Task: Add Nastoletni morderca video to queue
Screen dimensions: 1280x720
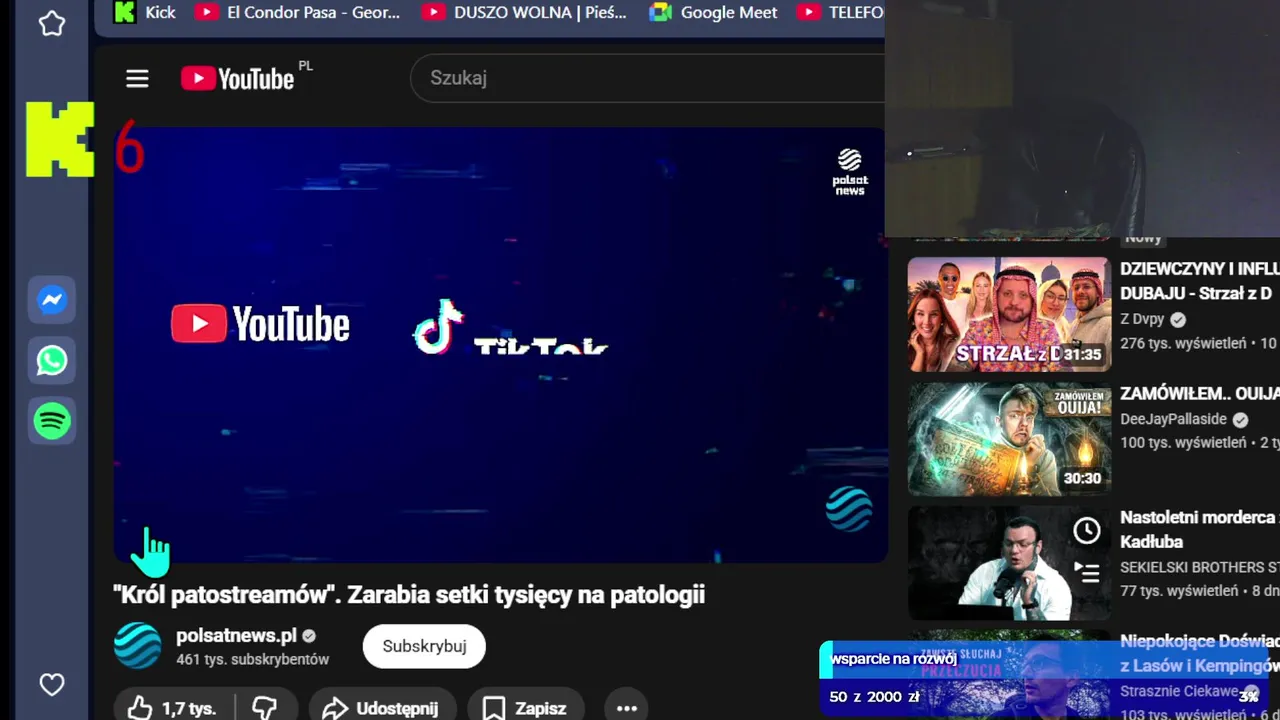Action: click(1087, 573)
